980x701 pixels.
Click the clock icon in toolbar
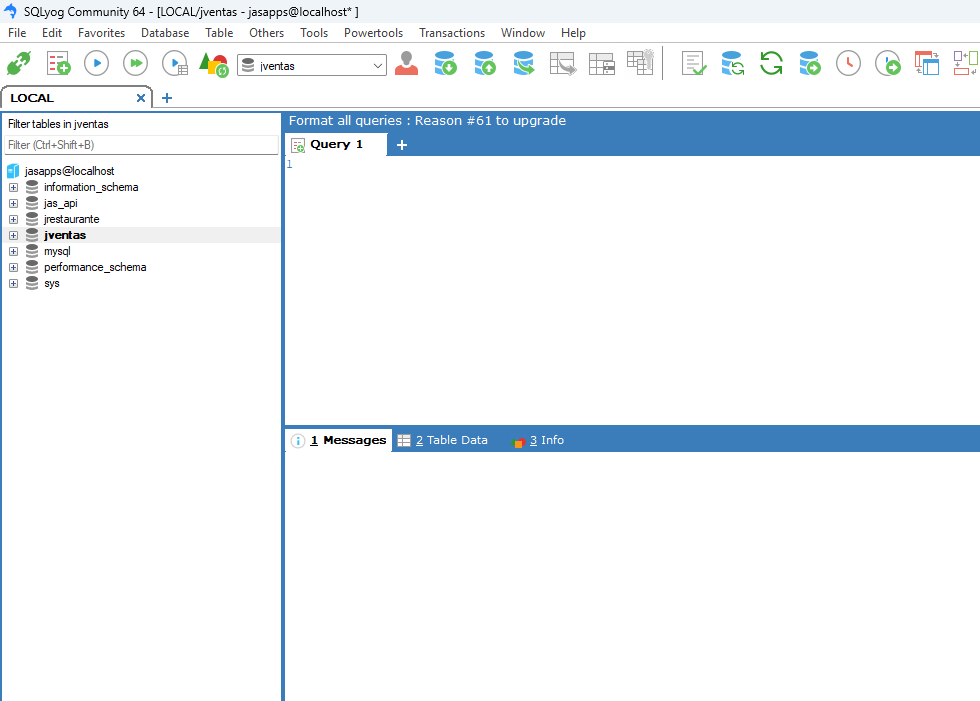pyautogui.click(x=848, y=63)
